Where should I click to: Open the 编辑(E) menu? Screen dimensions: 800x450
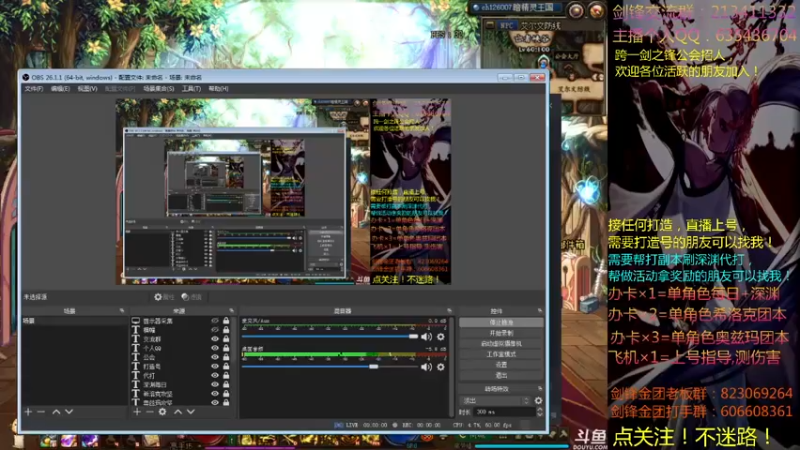tap(60, 89)
